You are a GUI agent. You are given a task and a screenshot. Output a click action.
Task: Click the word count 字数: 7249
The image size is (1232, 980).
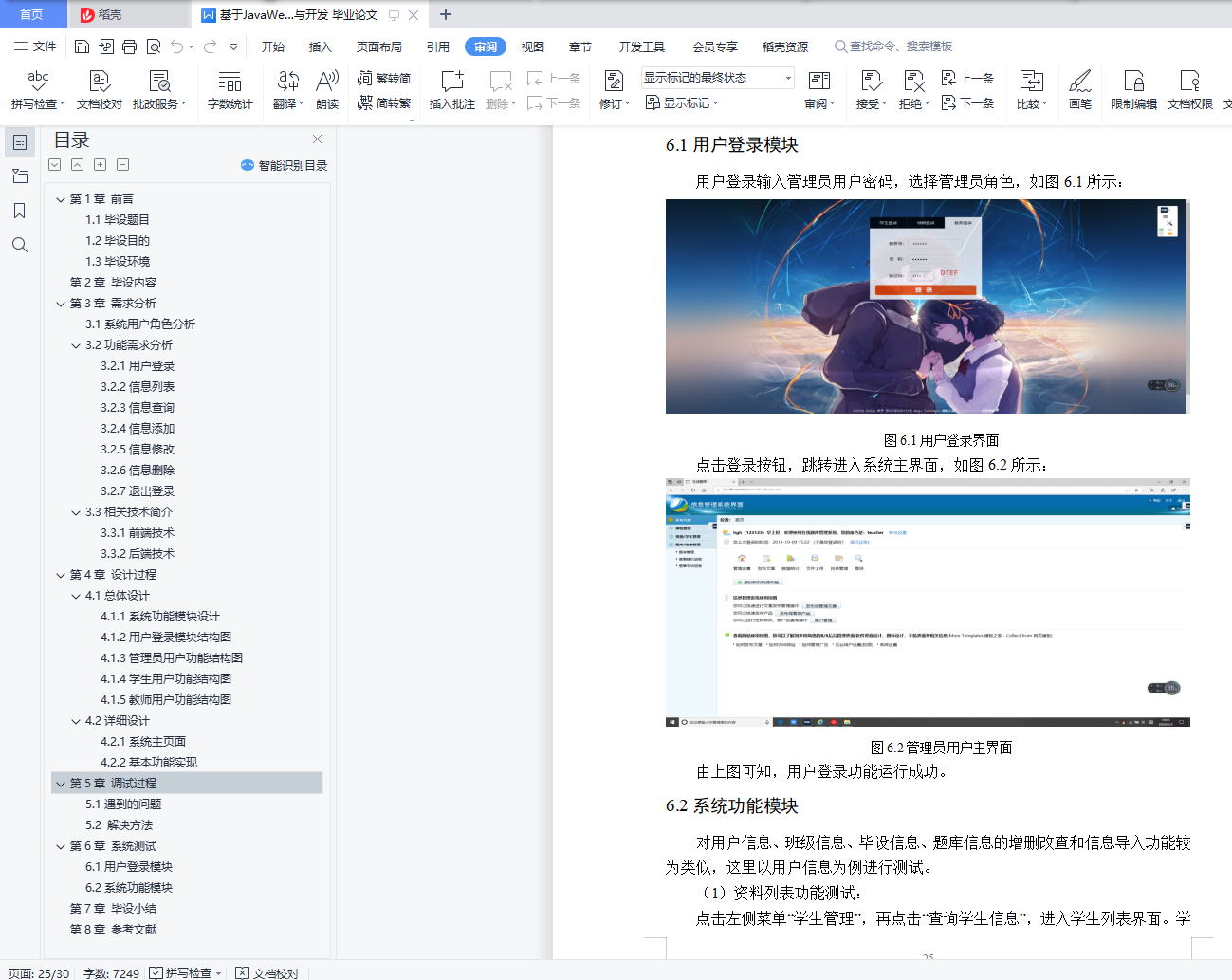[x=111, y=973]
